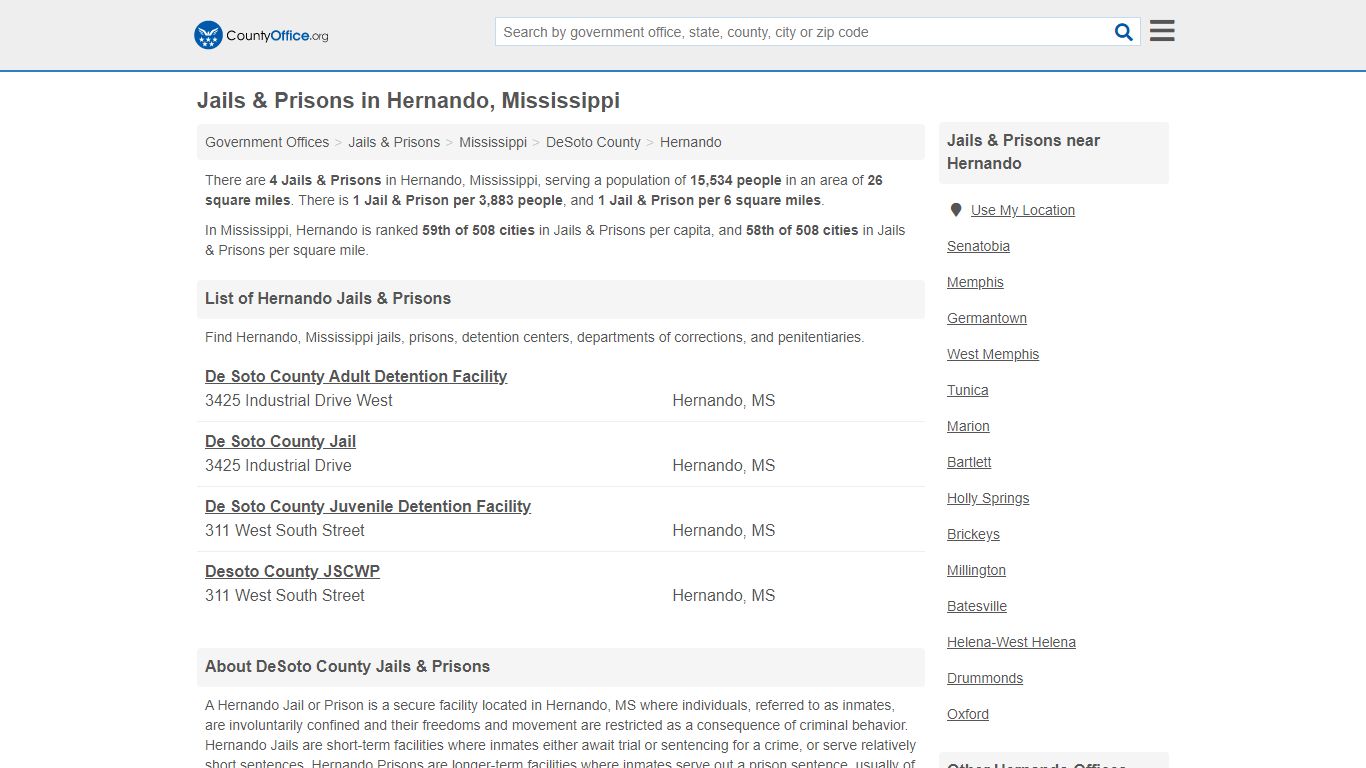Click '59th of 508 cities' ranking text

pyautogui.click(x=478, y=230)
